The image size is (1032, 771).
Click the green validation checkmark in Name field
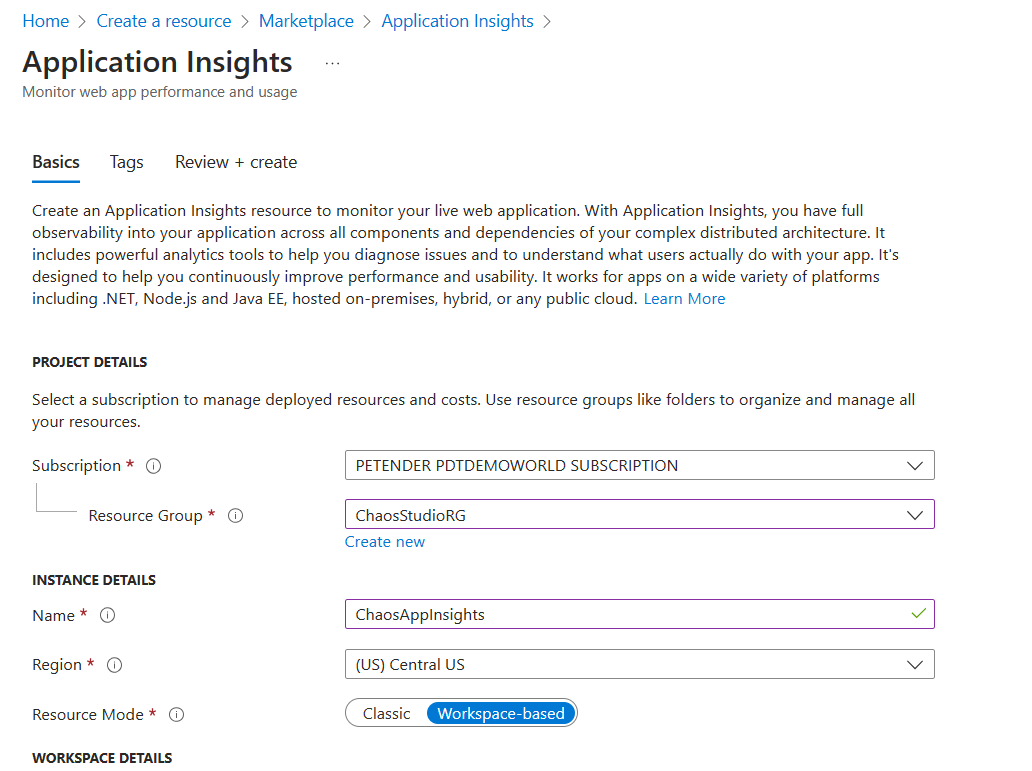[x=919, y=614]
